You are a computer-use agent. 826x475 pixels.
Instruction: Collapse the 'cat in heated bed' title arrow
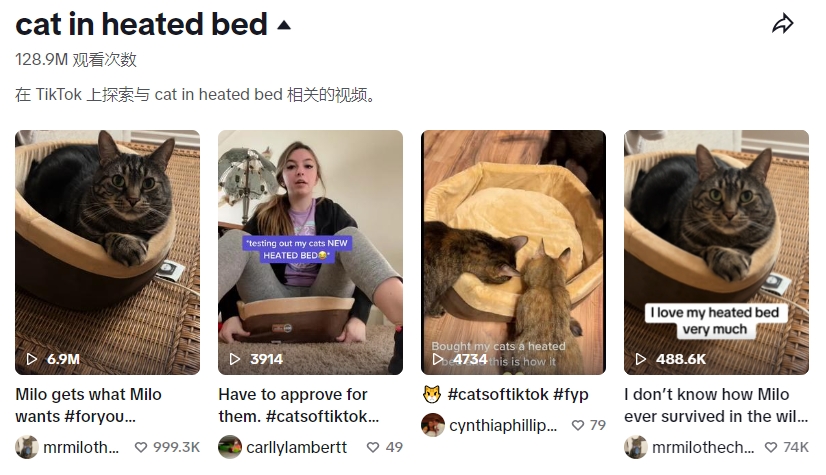click(284, 25)
